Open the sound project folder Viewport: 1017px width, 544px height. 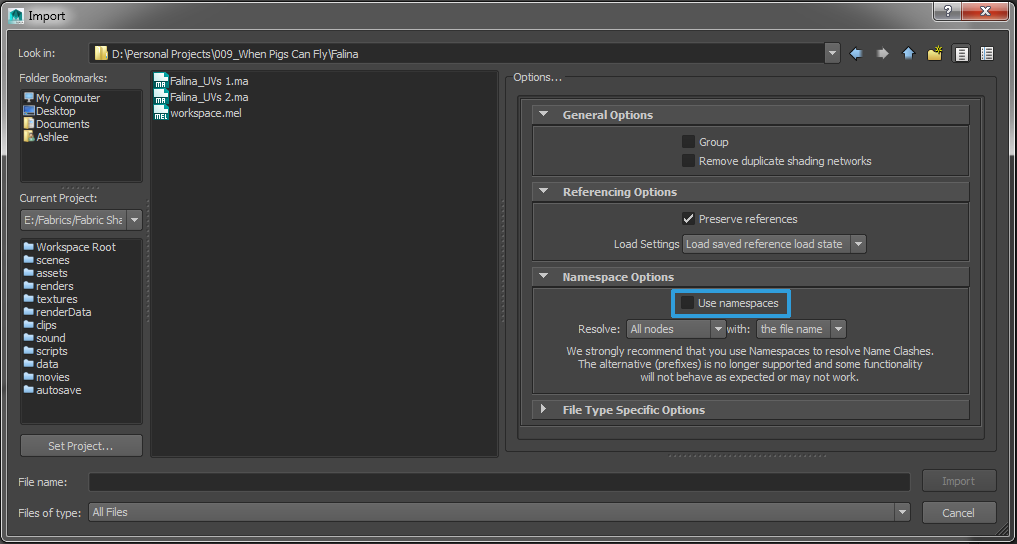click(44, 338)
